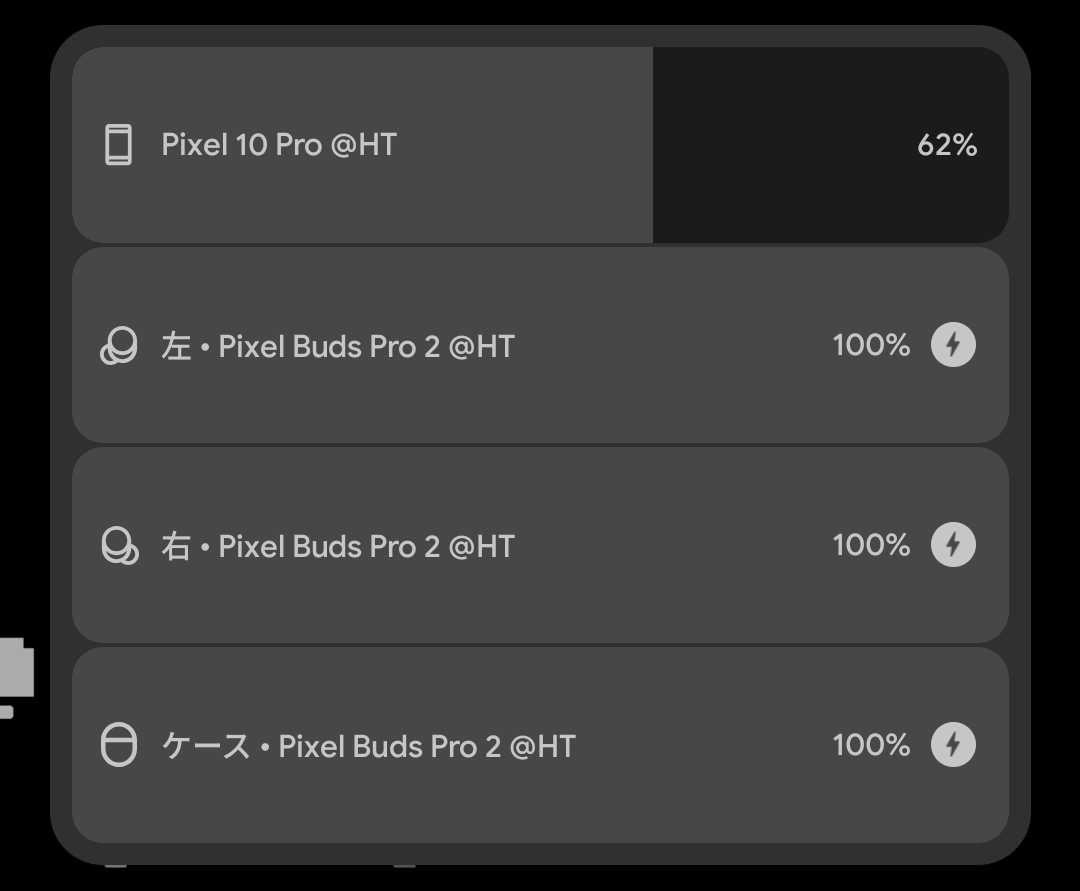
Task: Click the charging bolt on the case row
Action: point(953,745)
